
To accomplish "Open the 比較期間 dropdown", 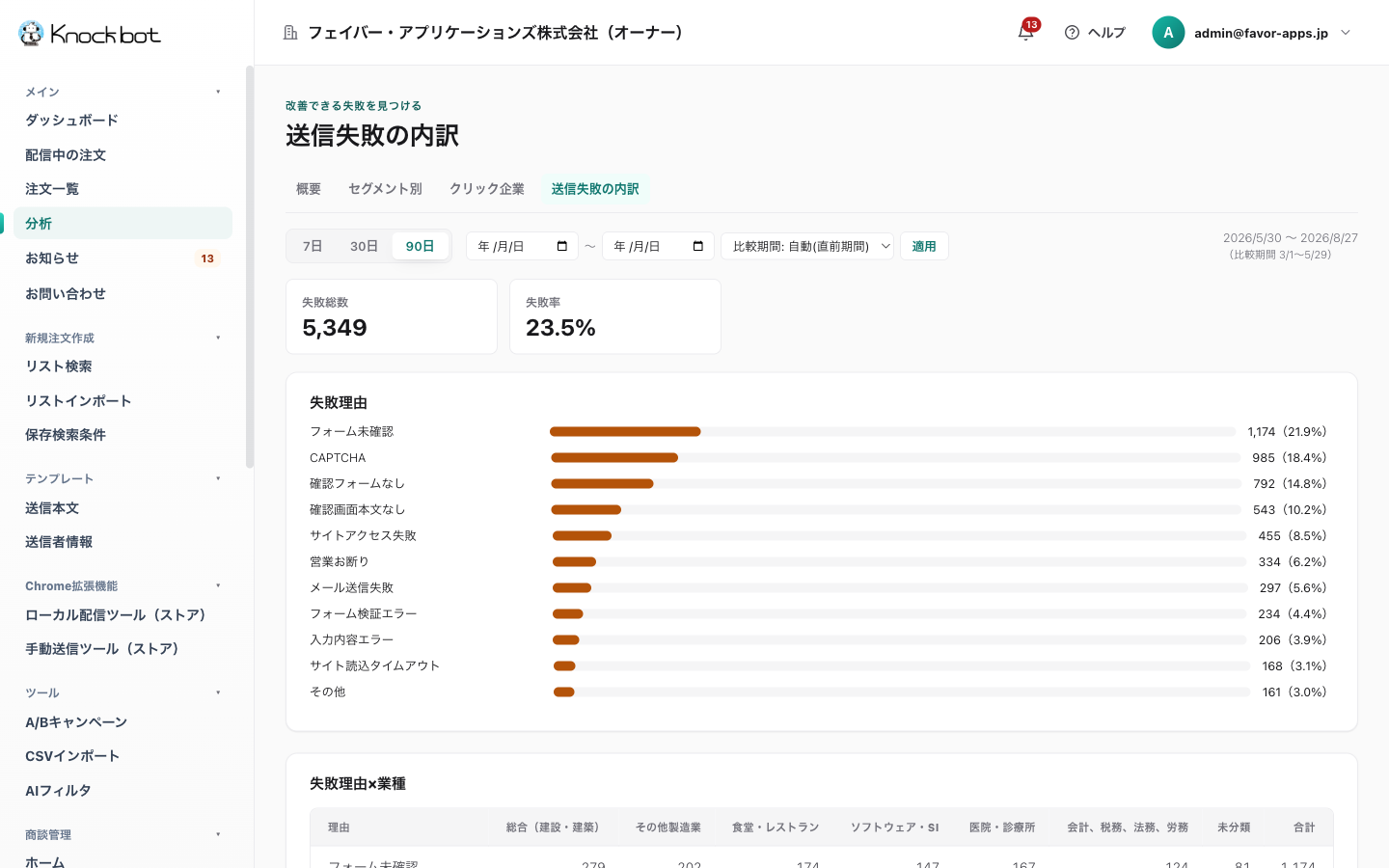I will (807, 246).
